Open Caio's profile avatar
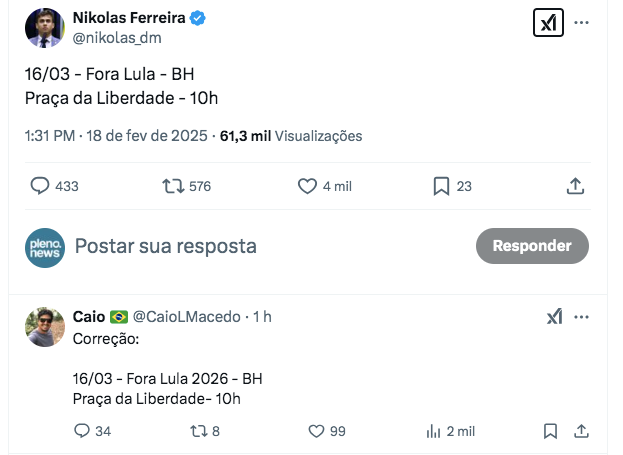This screenshot has width=623, height=455. pyautogui.click(x=45, y=327)
